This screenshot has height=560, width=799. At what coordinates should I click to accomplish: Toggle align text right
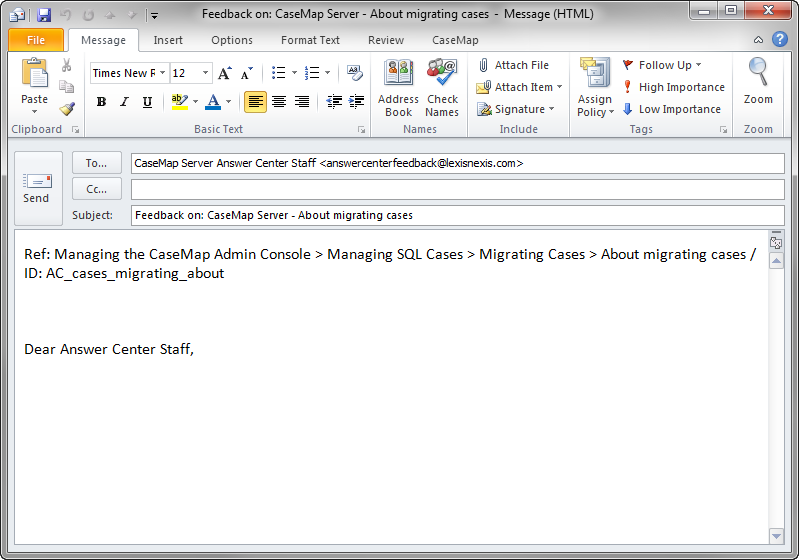pos(302,102)
